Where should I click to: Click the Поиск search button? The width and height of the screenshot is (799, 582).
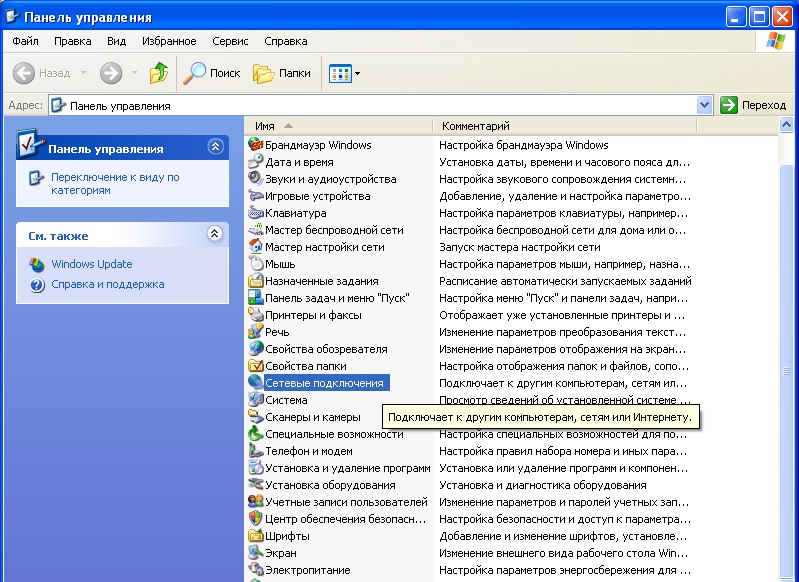click(211, 73)
